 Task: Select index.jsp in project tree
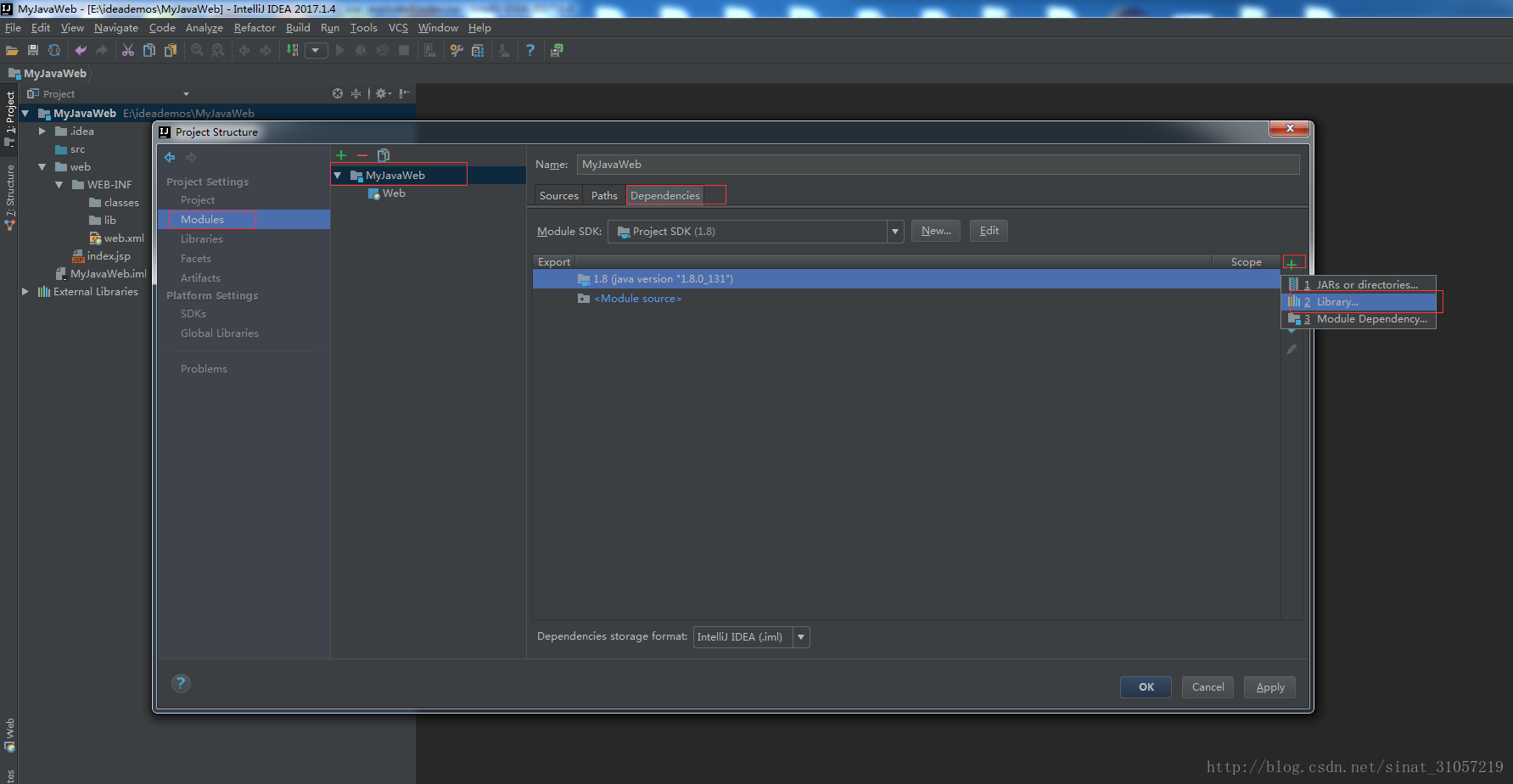(102, 256)
